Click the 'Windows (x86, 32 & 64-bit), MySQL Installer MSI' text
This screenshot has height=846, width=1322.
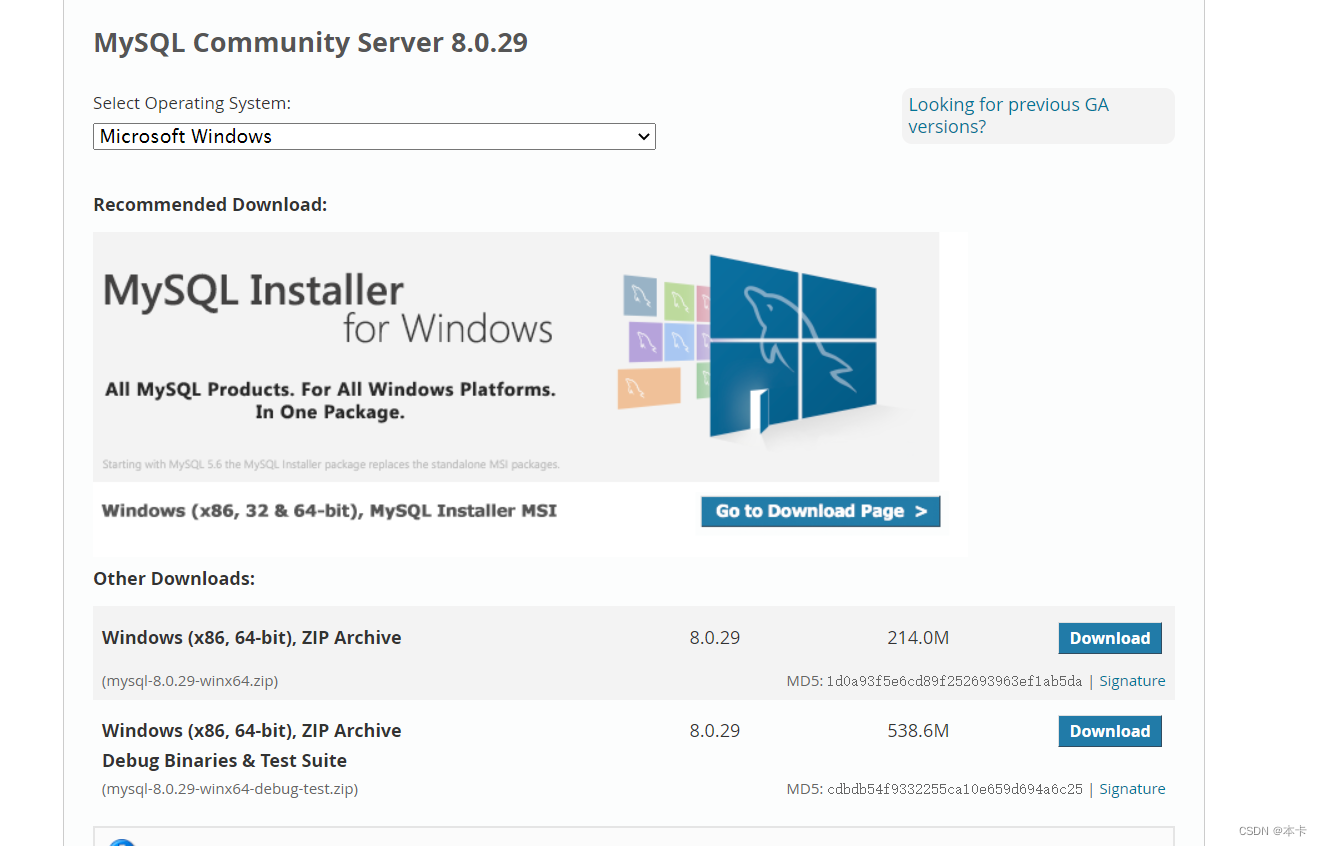pos(329,511)
